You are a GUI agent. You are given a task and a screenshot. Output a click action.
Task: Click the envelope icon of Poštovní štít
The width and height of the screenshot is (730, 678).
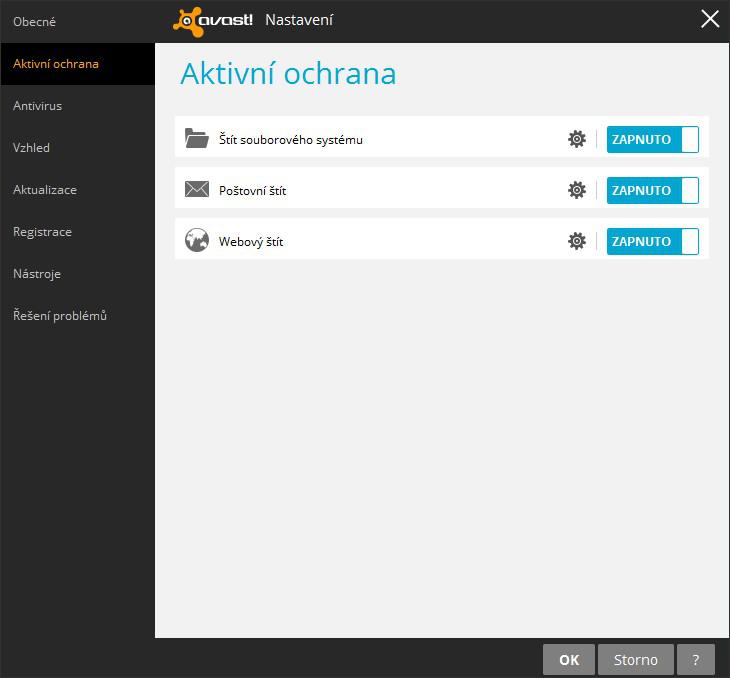click(197, 190)
